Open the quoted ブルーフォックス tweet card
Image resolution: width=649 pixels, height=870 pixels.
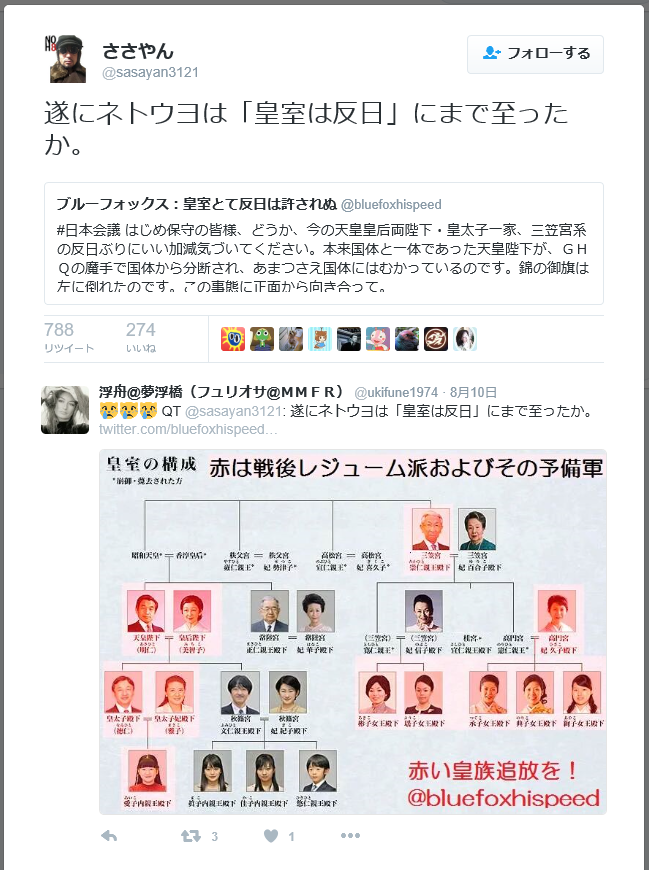[x=324, y=244]
